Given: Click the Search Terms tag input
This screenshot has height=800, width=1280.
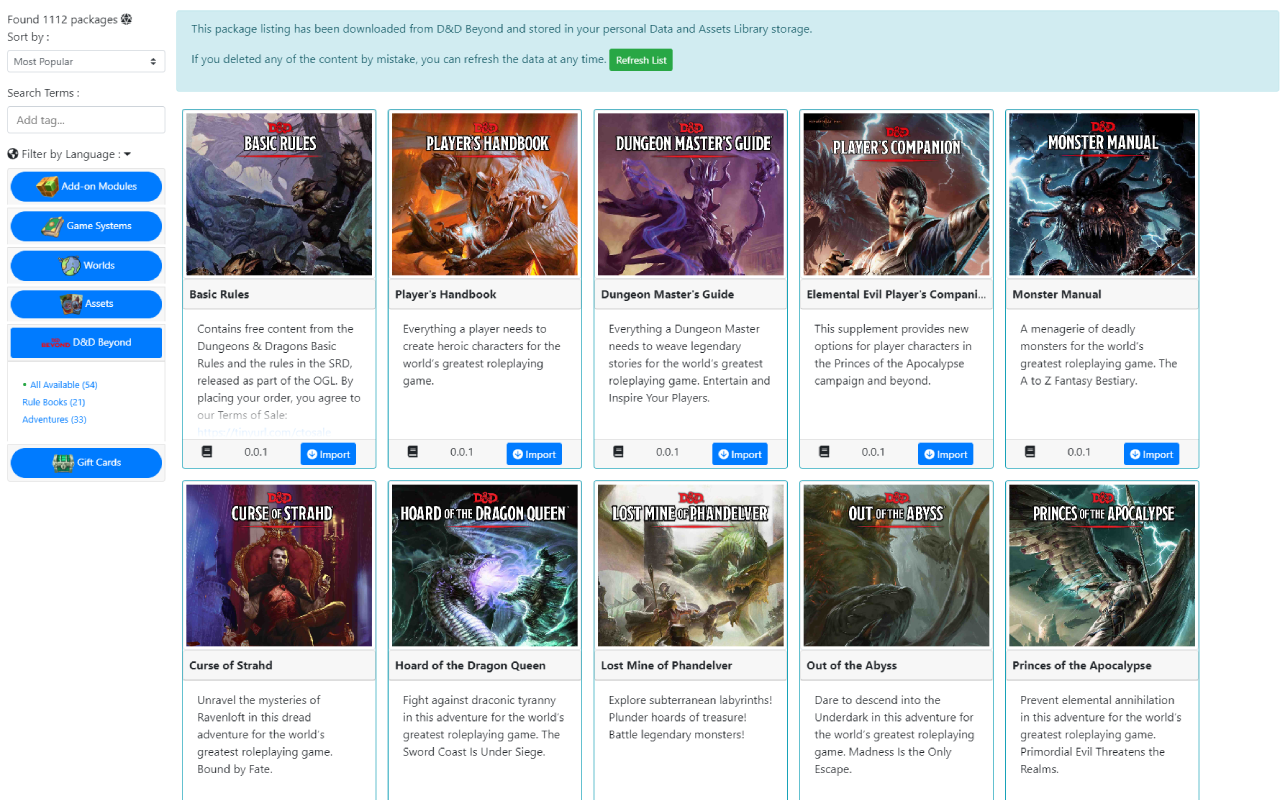Looking at the screenshot, I should [86, 120].
